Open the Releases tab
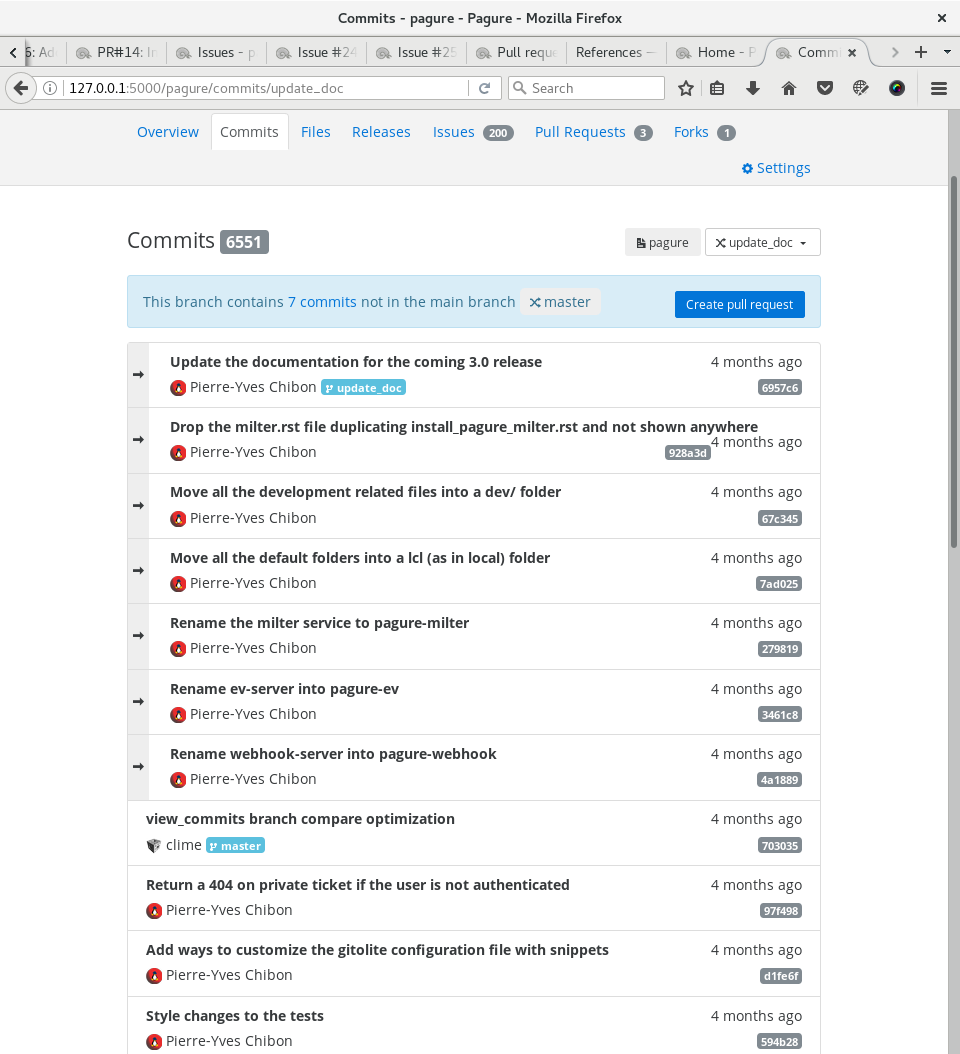 (x=381, y=132)
